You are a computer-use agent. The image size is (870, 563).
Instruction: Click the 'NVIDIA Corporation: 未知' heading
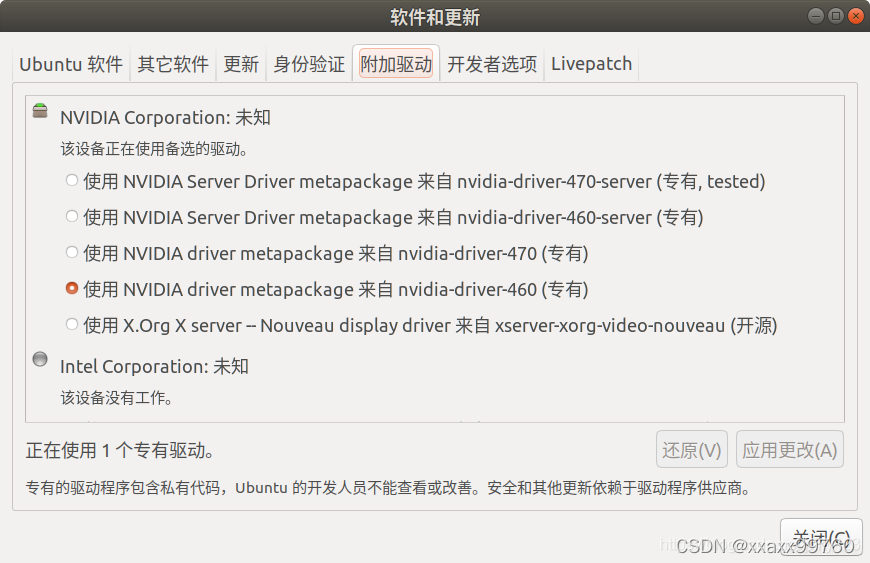(x=165, y=118)
